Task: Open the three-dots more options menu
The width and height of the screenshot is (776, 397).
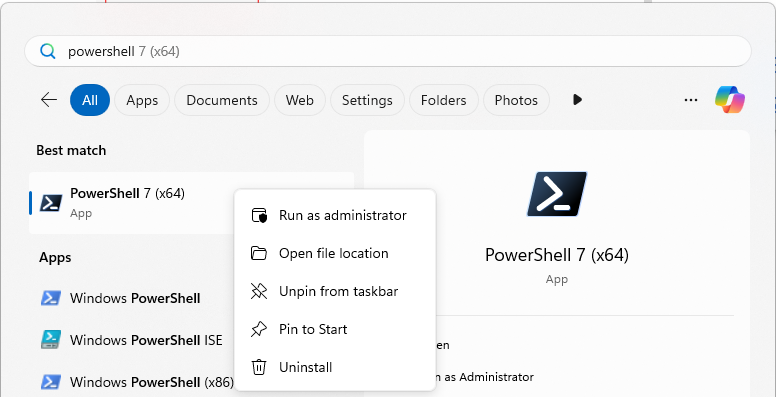Action: tap(691, 100)
